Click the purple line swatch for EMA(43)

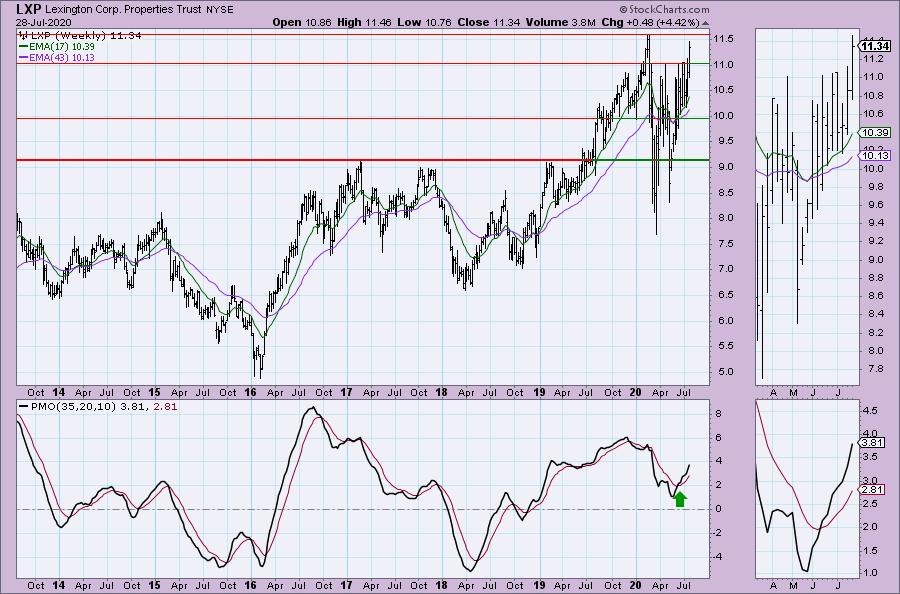[x=24, y=57]
